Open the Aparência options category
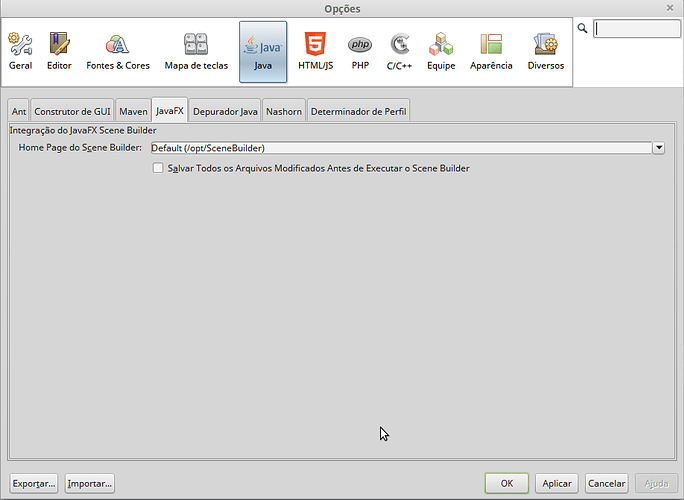 [491, 51]
